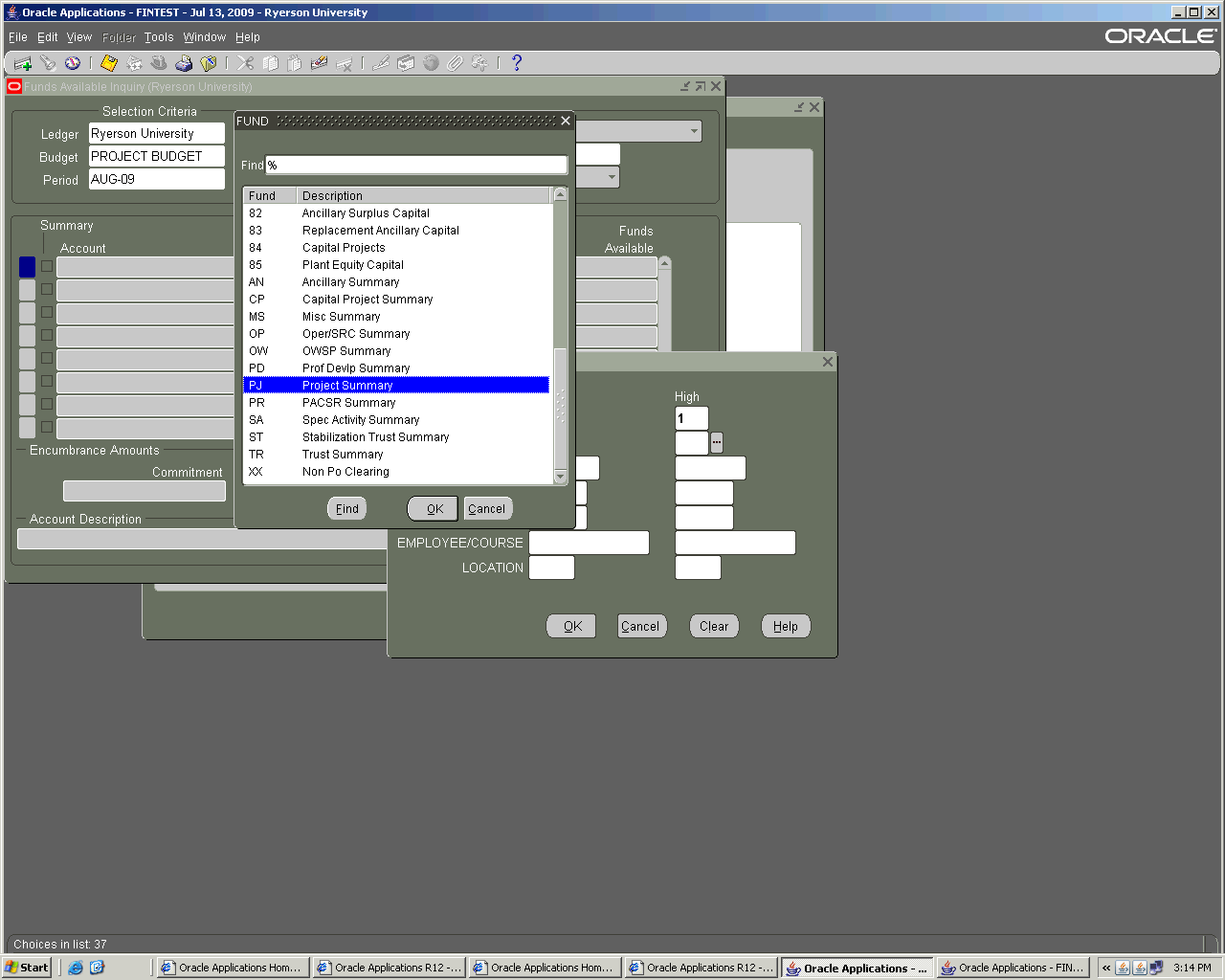Tick the last Summary checkbox row
Viewport: 1225px width, 980px height.
click(x=47, y=427)
